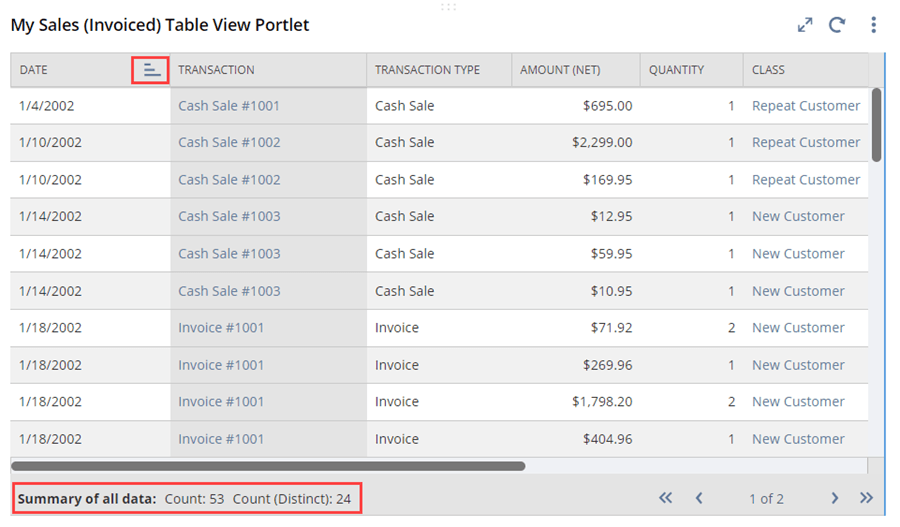Open Cash Sale #1002 link for $169.95
The height and width of the screenshot is (527, 900).
click(x=229, y=180)
